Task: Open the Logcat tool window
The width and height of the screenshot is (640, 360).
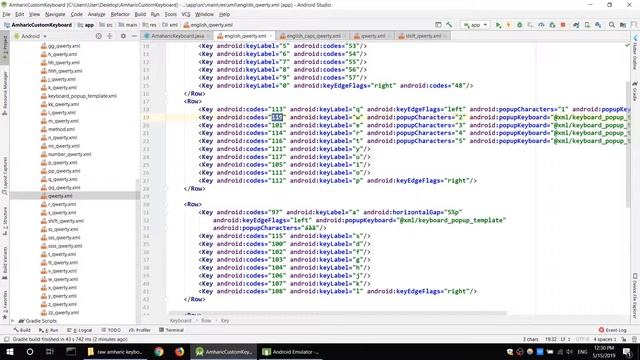Action: point(80,330)
